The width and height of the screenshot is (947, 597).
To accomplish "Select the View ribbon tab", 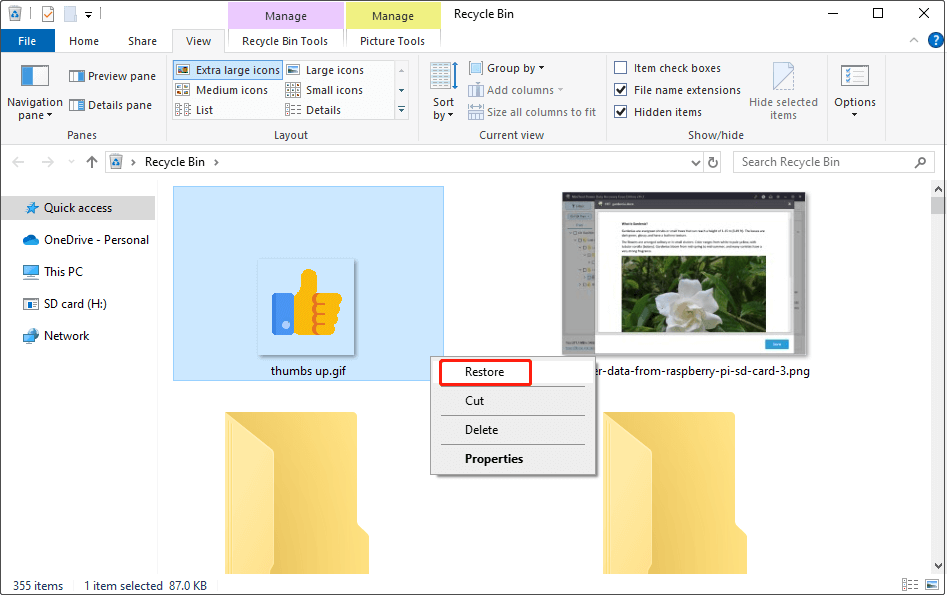I will 198,41.
